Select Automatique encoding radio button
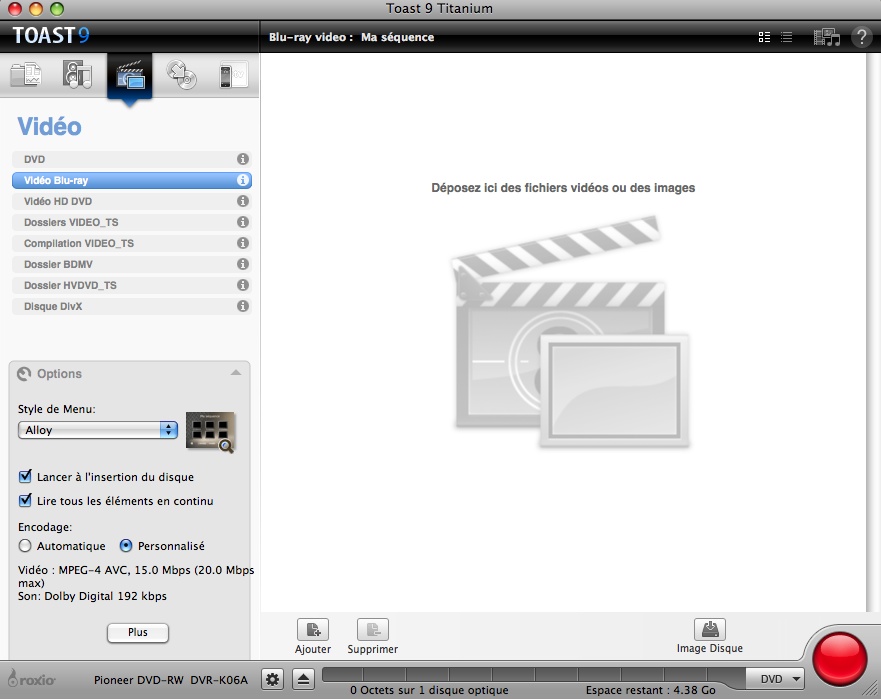The height and width of the screenshot is (699, 881). pyautogui.click(x=25, y=546)
